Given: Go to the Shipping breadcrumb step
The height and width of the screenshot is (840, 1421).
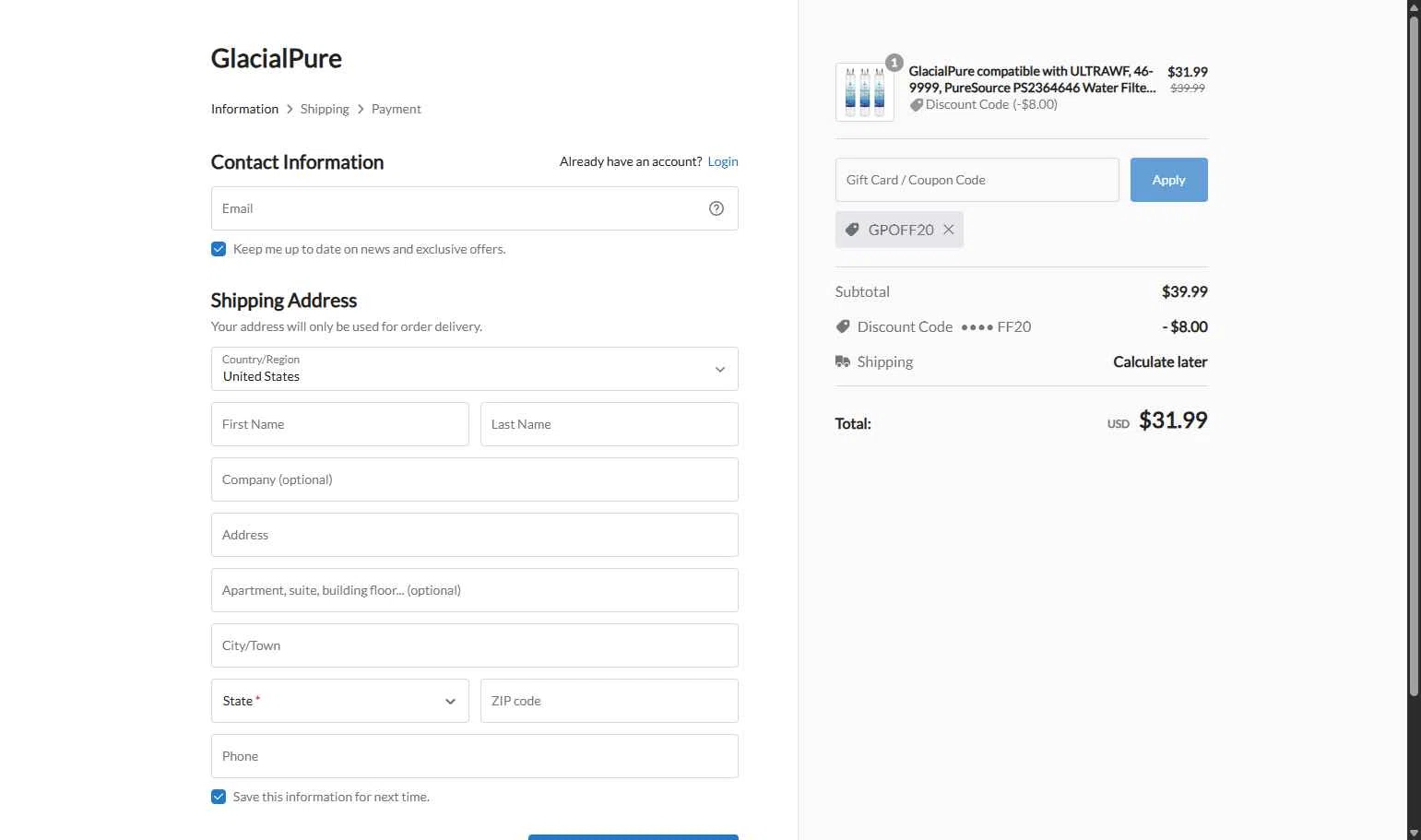Looking at the screenshot, I should (325, 109).
